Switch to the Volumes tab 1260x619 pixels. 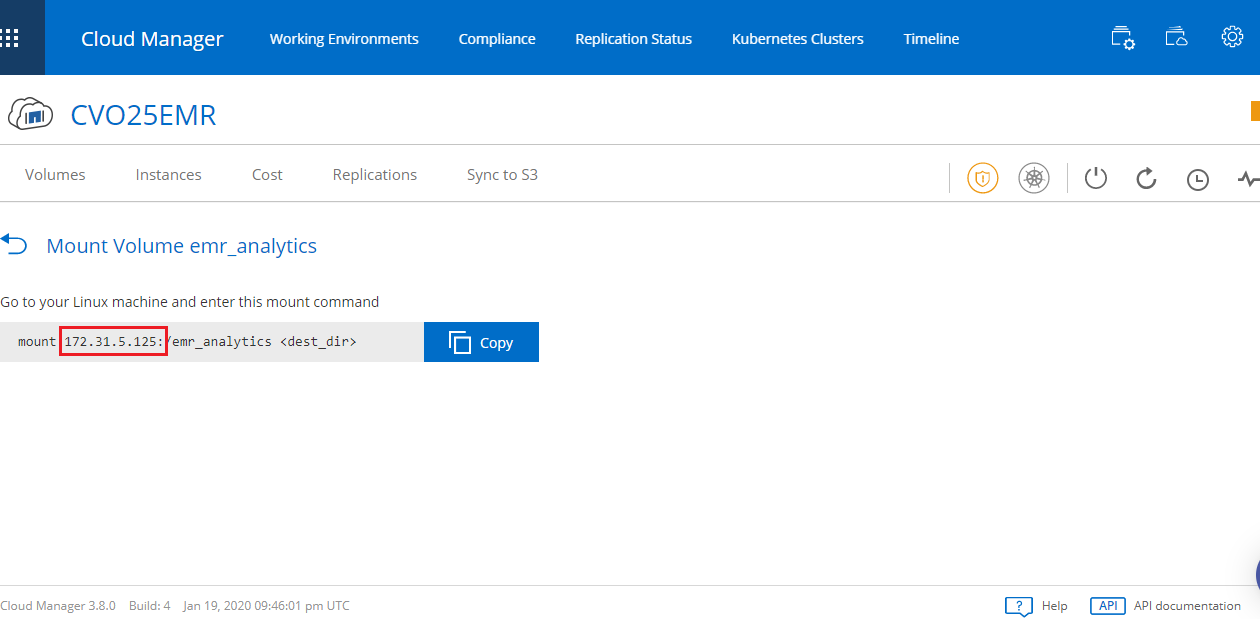pyautogui.click(x=55, y=175)
